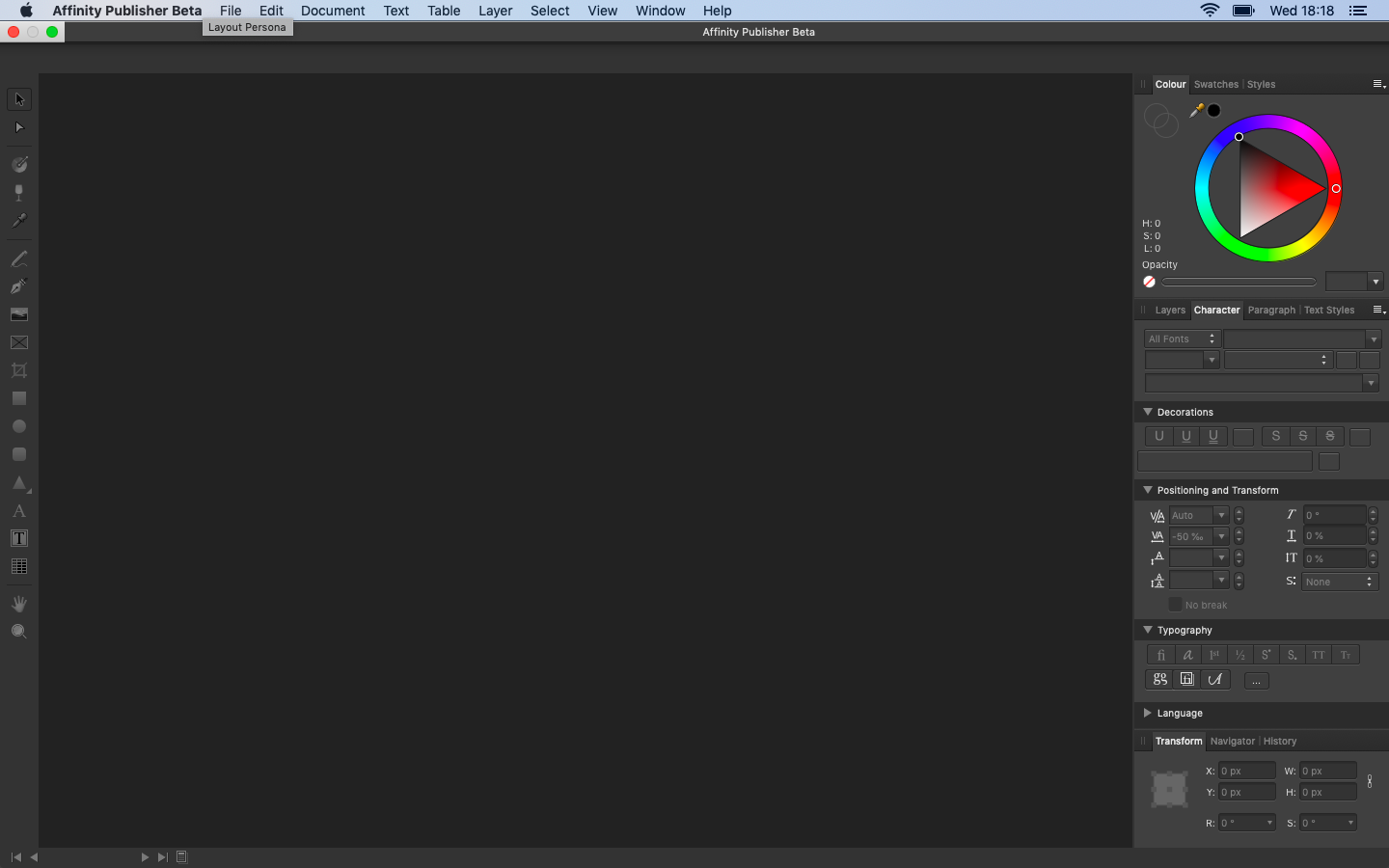Choose the Fill tool

pos(19,165)
